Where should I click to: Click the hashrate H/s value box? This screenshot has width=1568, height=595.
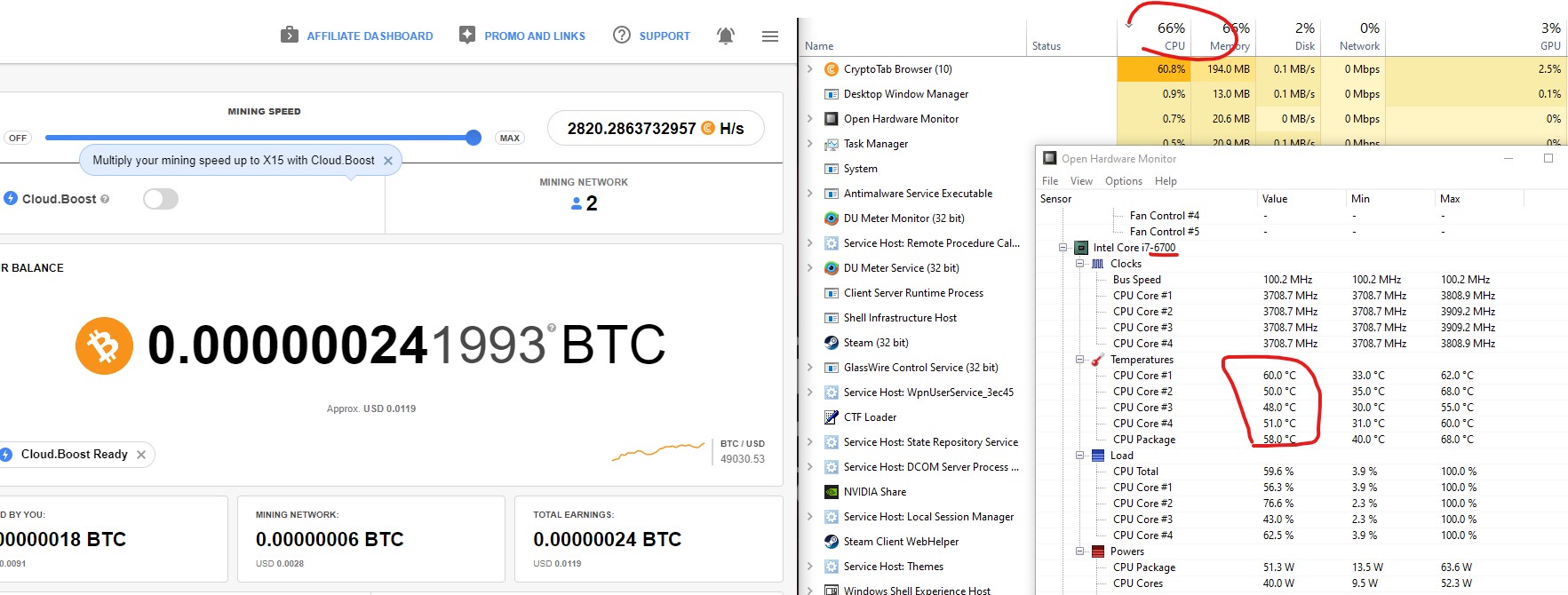[x=656, y=129]
